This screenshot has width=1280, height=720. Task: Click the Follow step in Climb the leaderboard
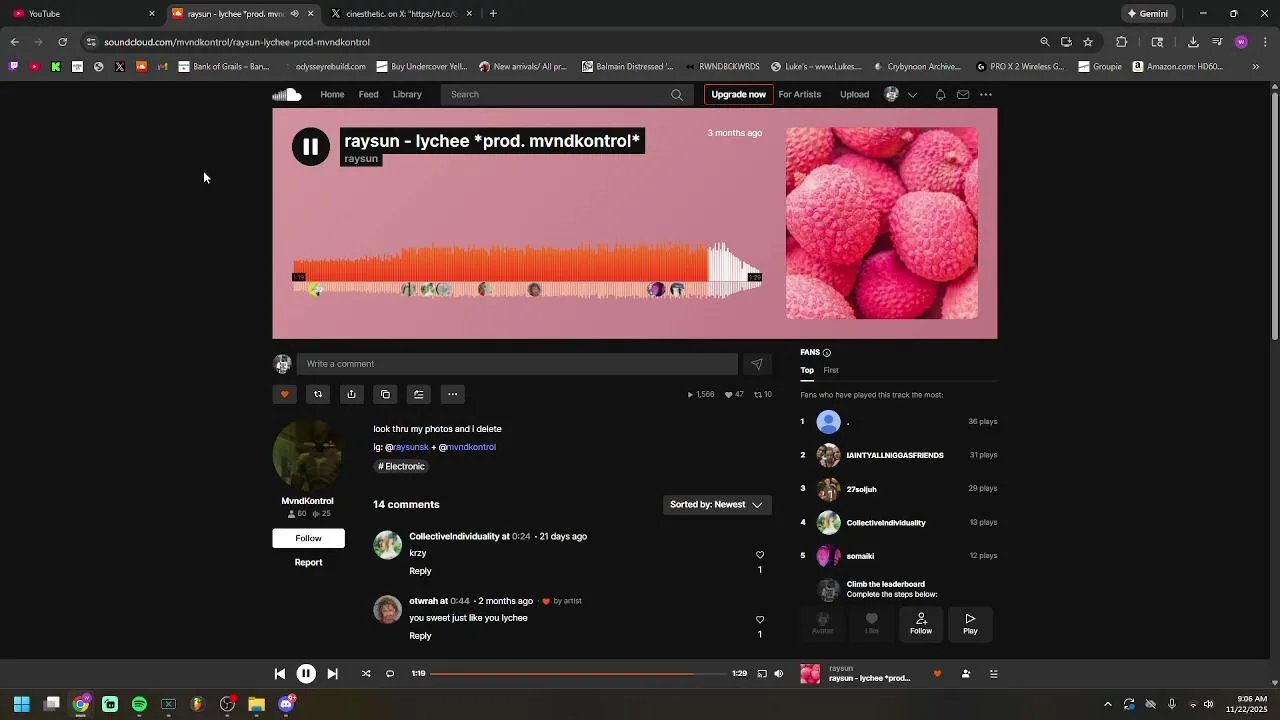[x=921, y=624]
